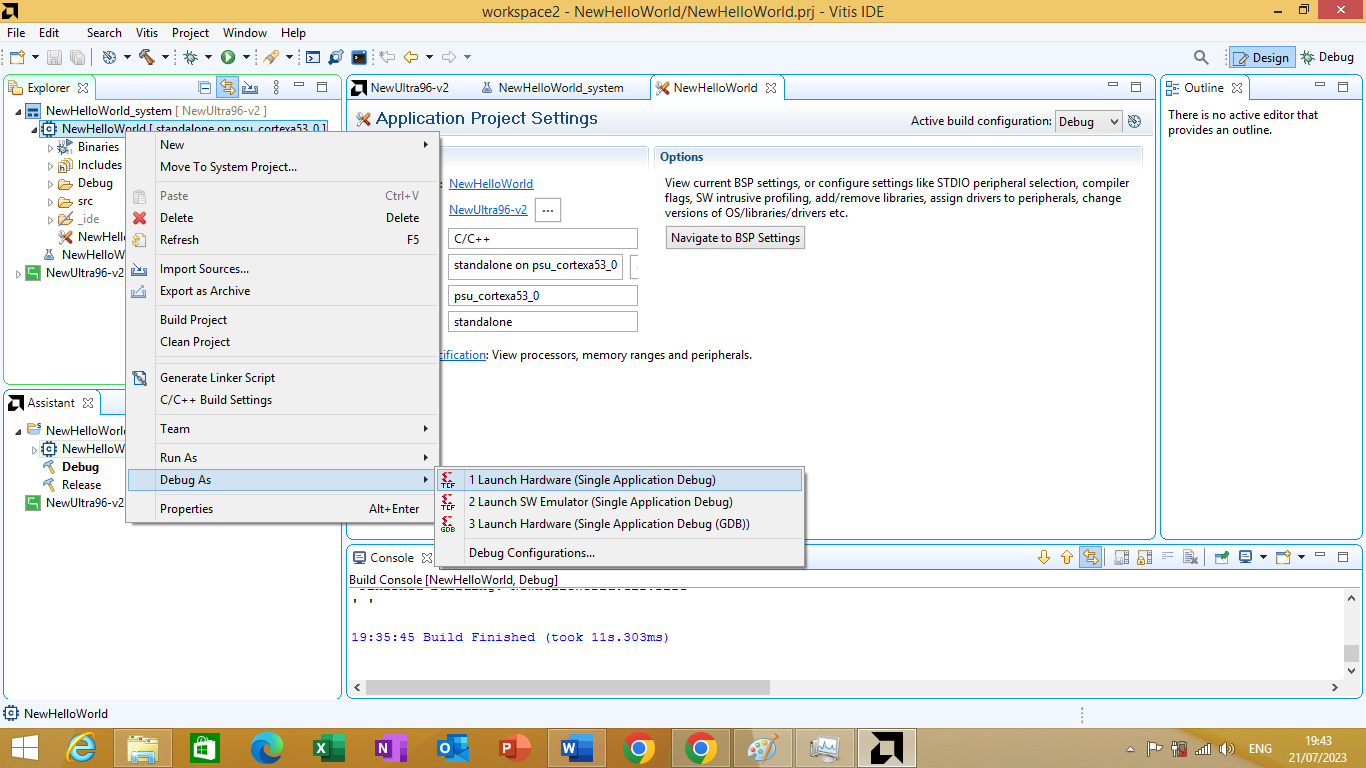Screen dimensions: 1366x768
Task: Open Explorer view menu (three dots)
Action: point(277,88)
